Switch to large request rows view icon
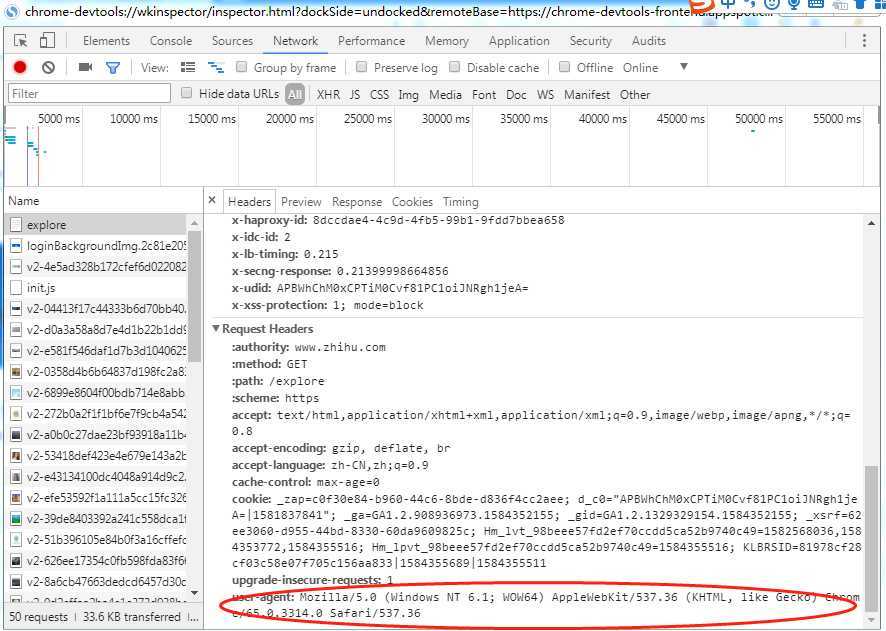The width and height of the screenshot is (886, 631). tap(188, 67)
